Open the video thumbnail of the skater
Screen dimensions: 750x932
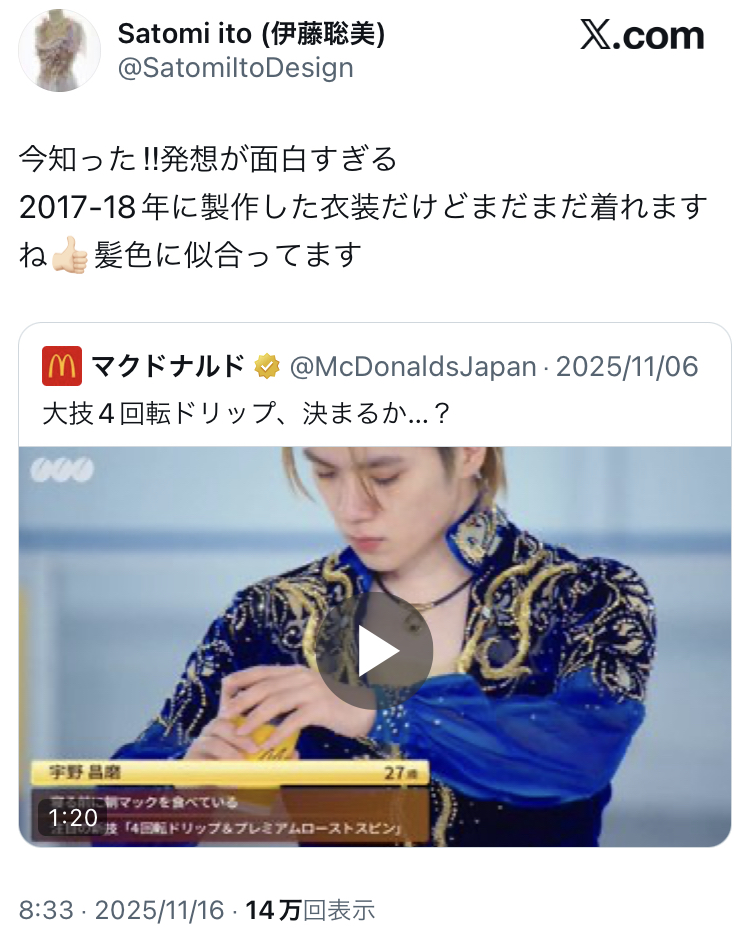374,647
